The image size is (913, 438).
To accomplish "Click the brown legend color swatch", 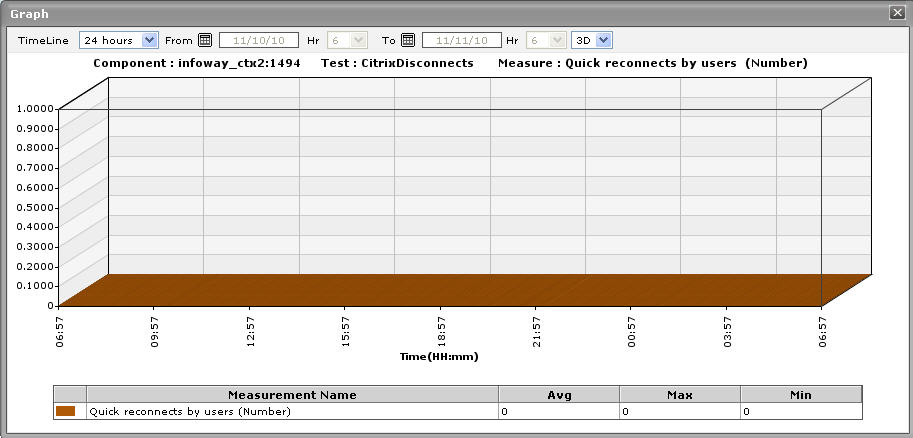I will [x=66, y=411].
